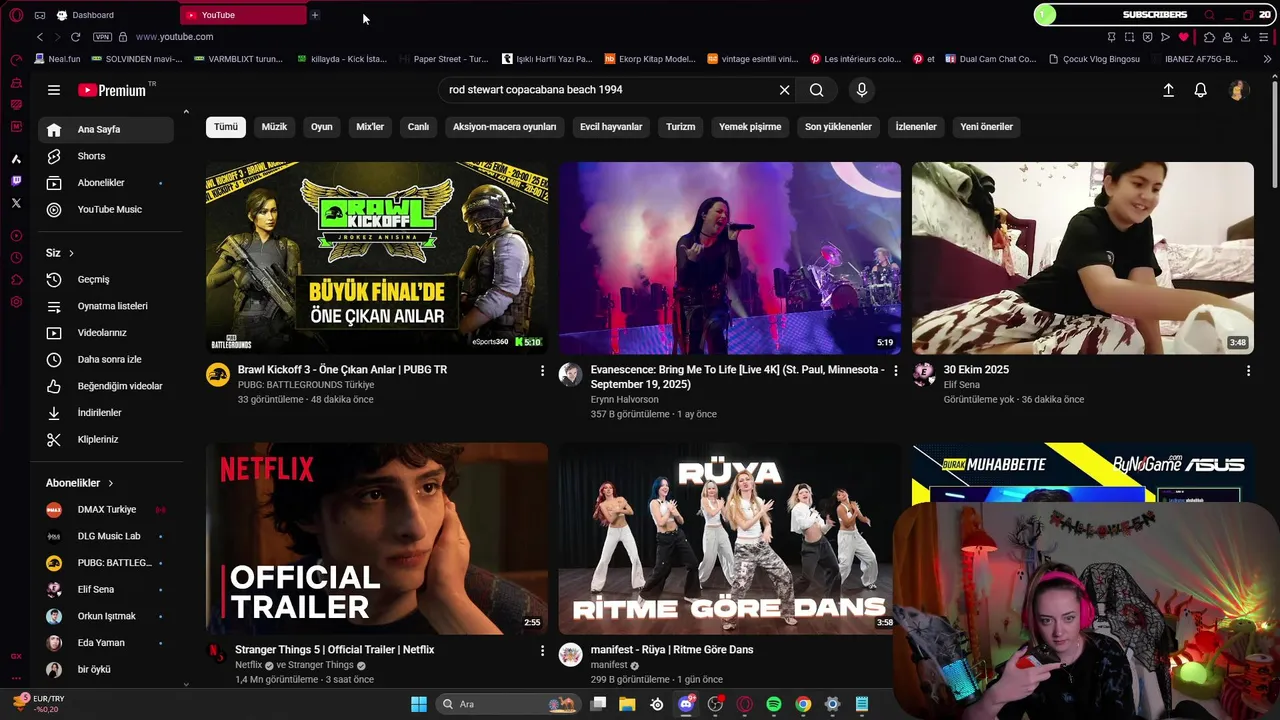Select the Yeni öneriler chip
This screenshot has height=720, width=1280.
tap(987, 127)
